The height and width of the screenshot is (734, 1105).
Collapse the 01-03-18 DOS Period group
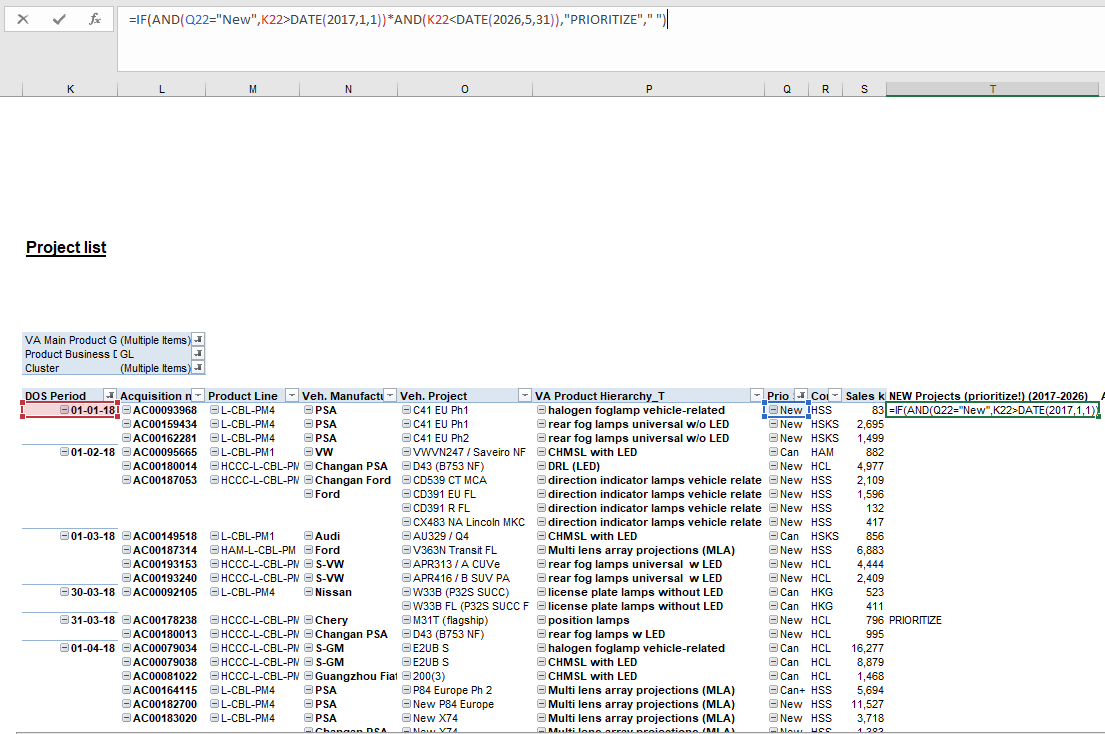pyautogui.click(x=64, y=535)
